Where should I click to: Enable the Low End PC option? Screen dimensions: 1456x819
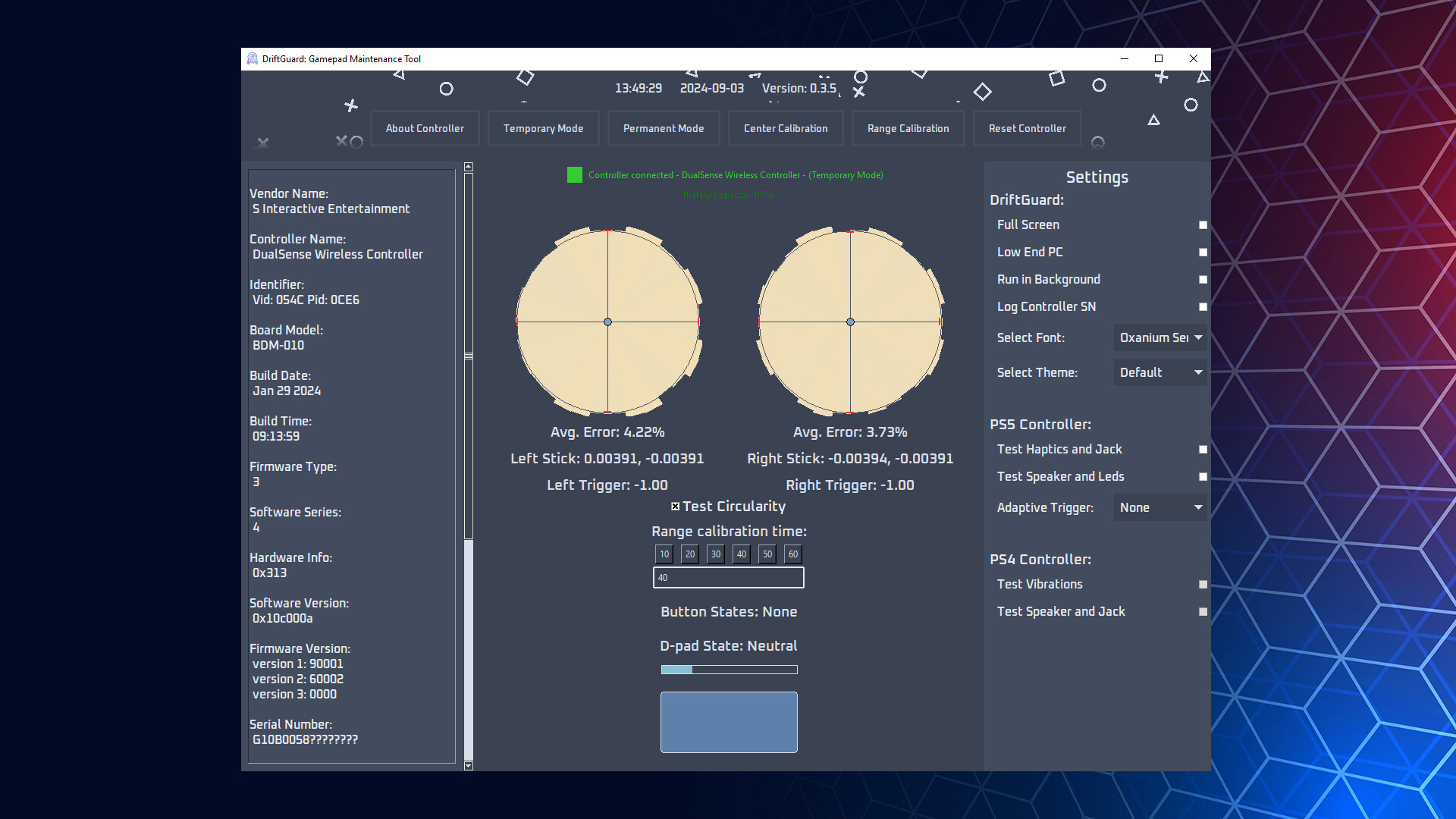click(x=1202, y=252)
